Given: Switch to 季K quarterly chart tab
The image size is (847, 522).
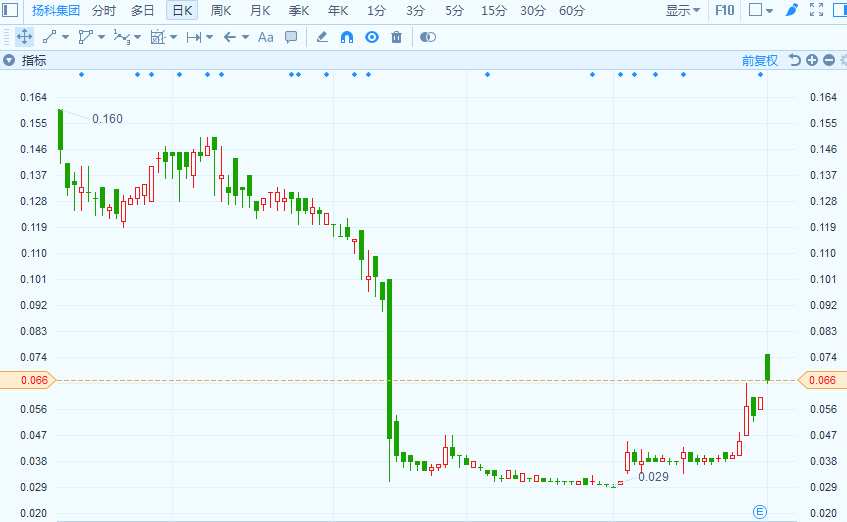Looking at the screenshot, I should click(299, 10).
